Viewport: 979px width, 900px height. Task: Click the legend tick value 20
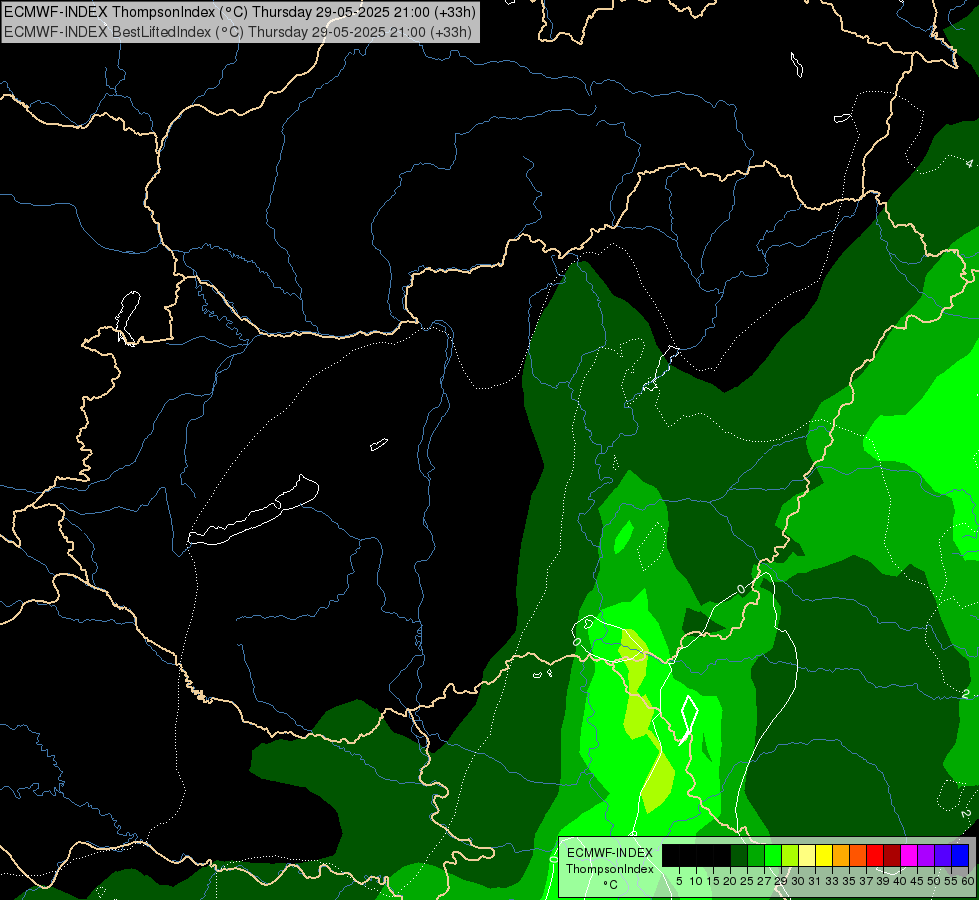point(730,881)
